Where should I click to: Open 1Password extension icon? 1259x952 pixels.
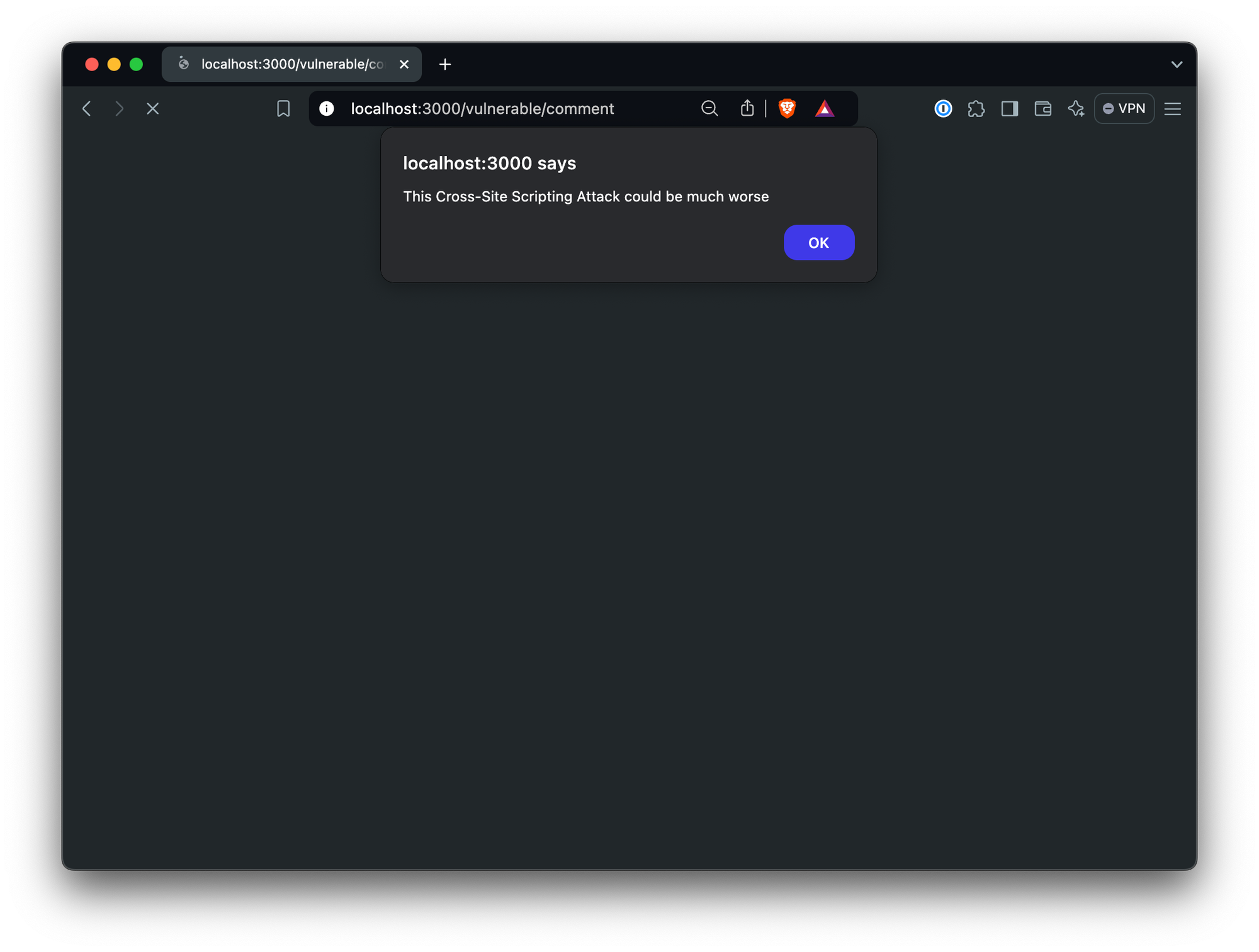tap(943, 109)
